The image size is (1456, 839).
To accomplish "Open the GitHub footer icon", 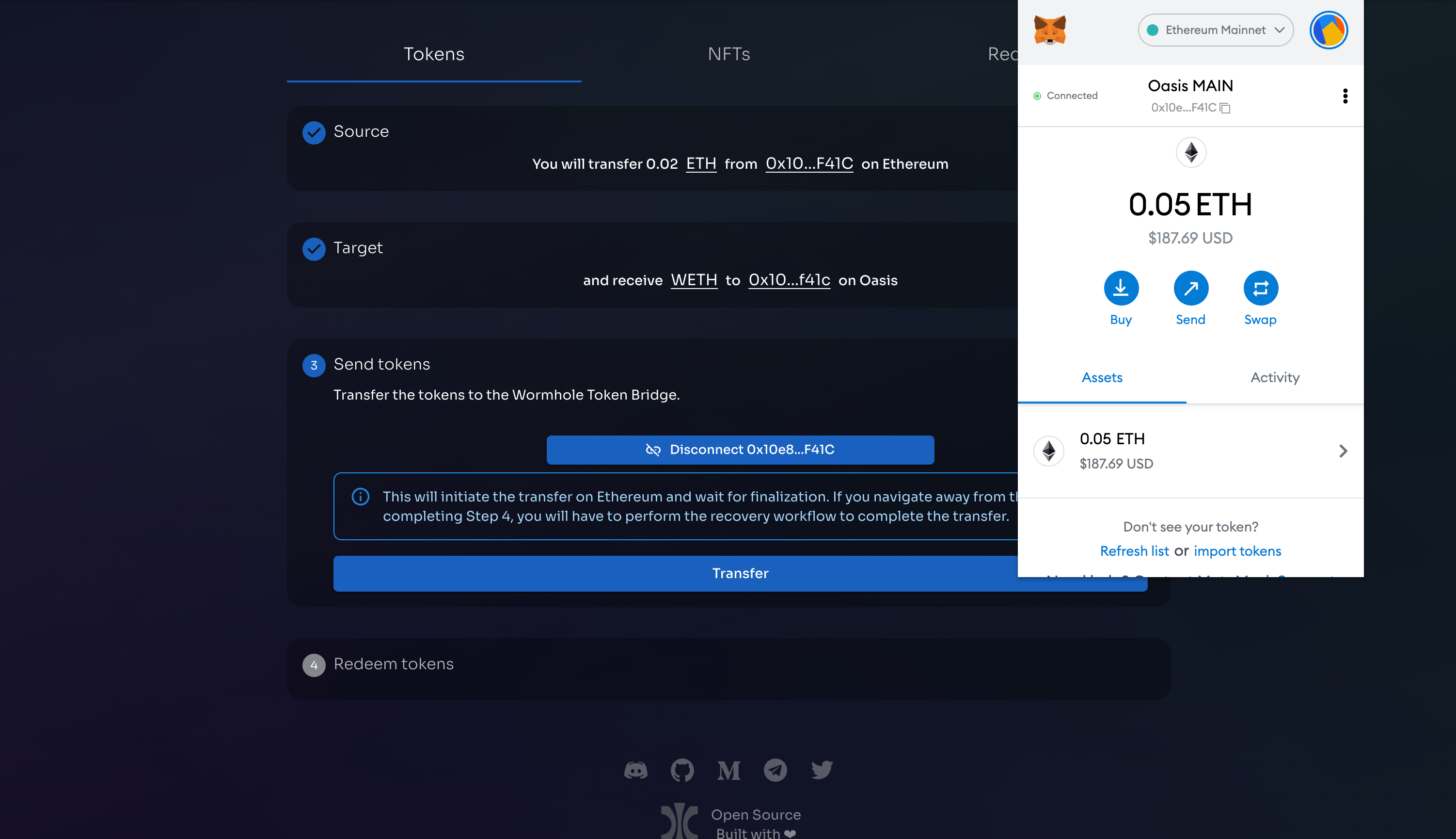I will click(x=682, y=770).
